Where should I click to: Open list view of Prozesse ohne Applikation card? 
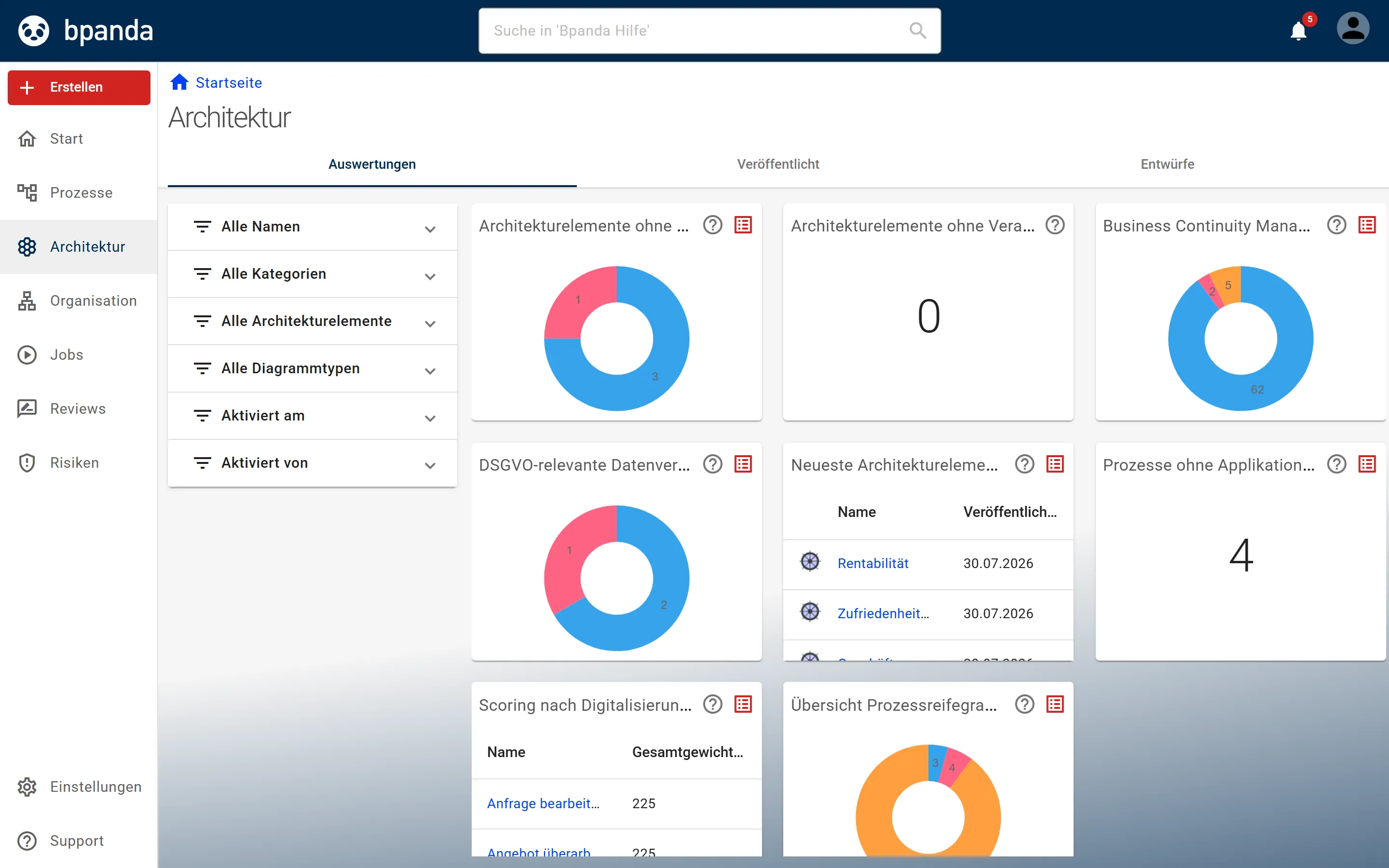[x=1367, y=464]
